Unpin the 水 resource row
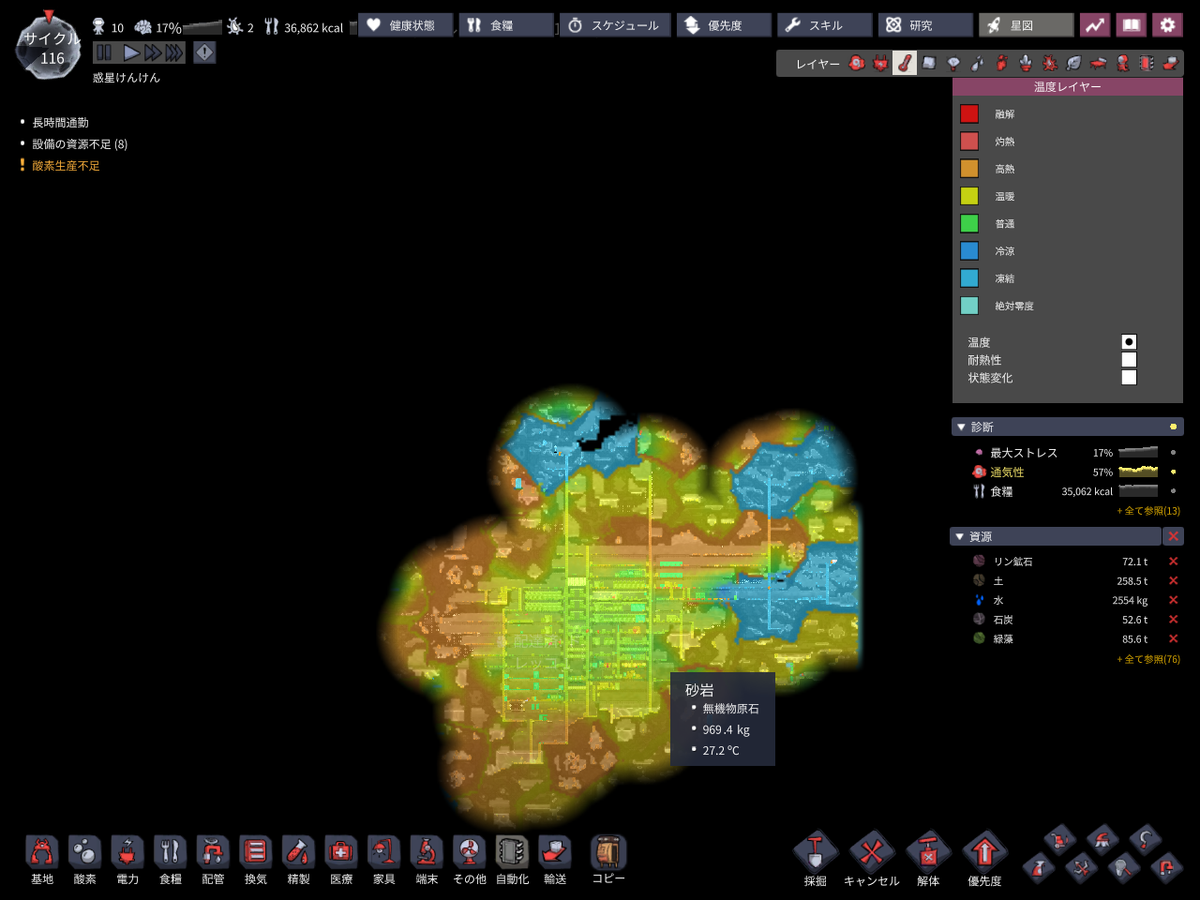The image size is (1200, 900). pyautogui.click(x=1173, y=601)
